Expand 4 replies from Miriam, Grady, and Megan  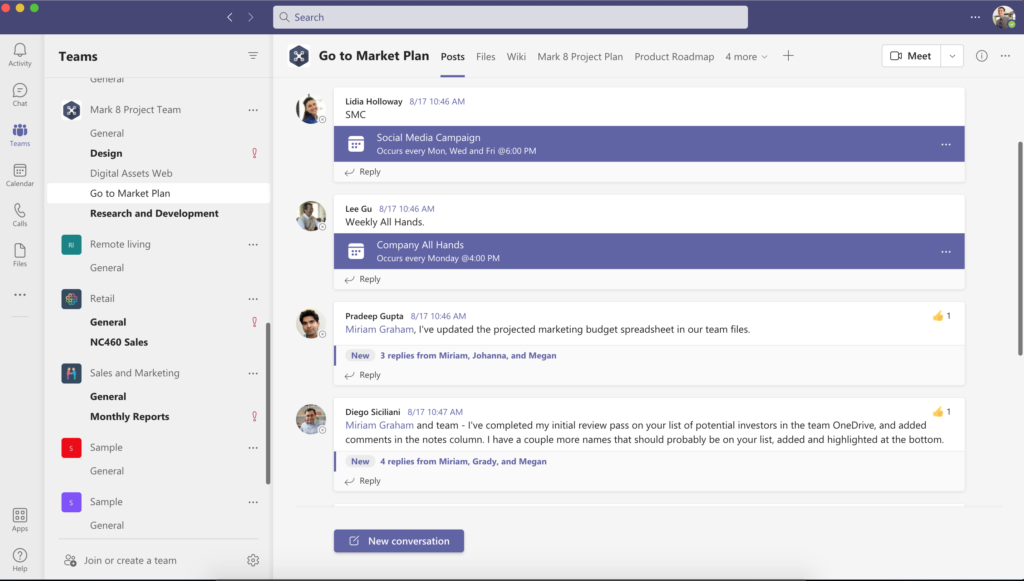(x=463, y=461)
